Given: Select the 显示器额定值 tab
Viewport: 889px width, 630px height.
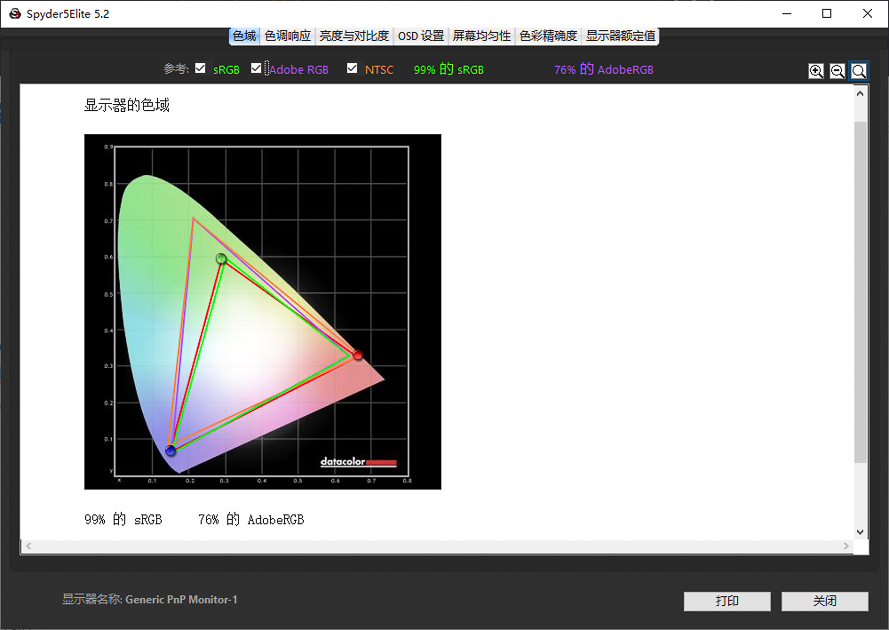Looking at the screenshot, I should click(619, 35).
